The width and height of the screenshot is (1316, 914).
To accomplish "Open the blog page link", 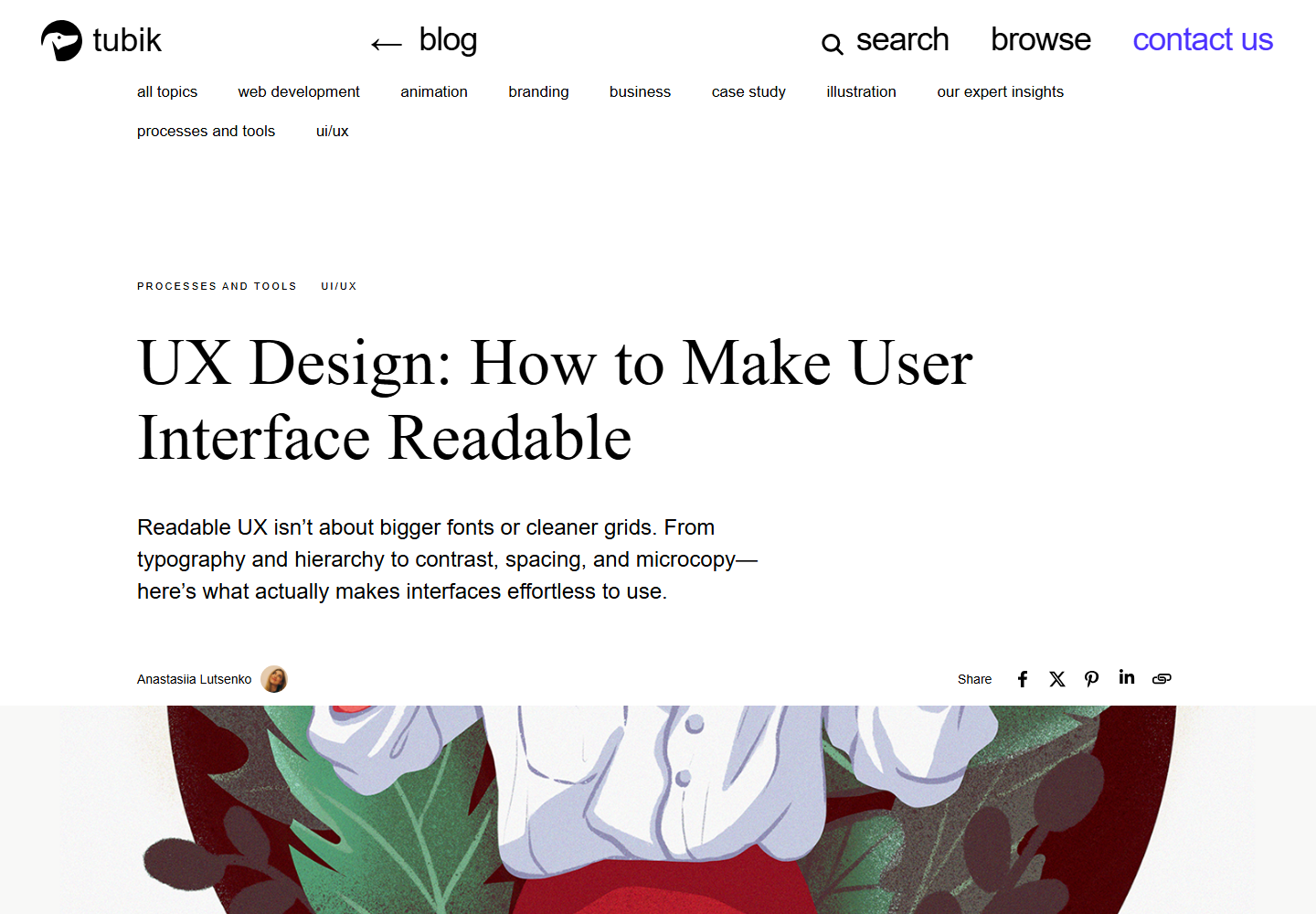I will coord(448,40).
